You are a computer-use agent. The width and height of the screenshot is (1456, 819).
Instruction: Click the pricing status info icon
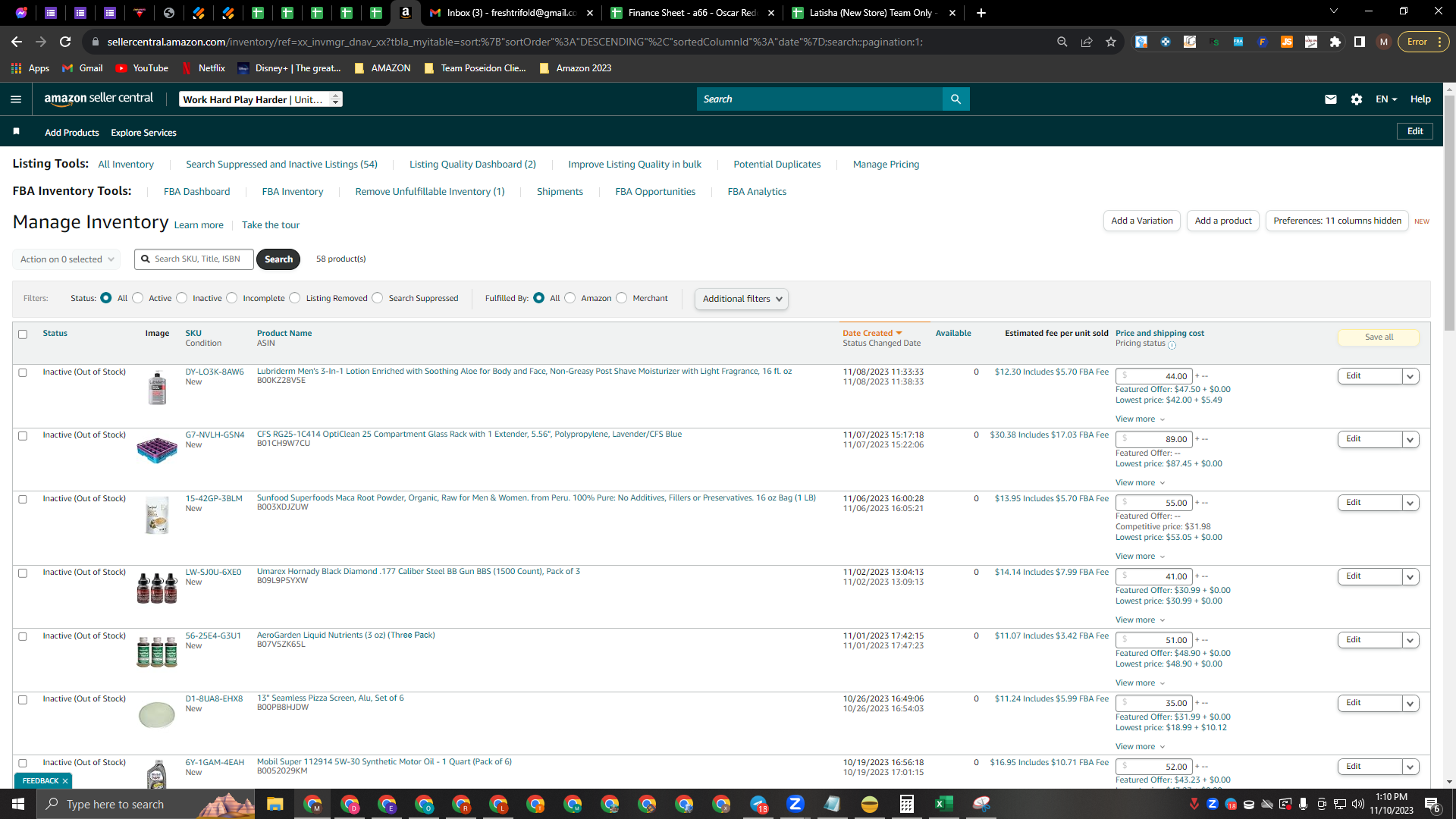(x=1172, y=345)
